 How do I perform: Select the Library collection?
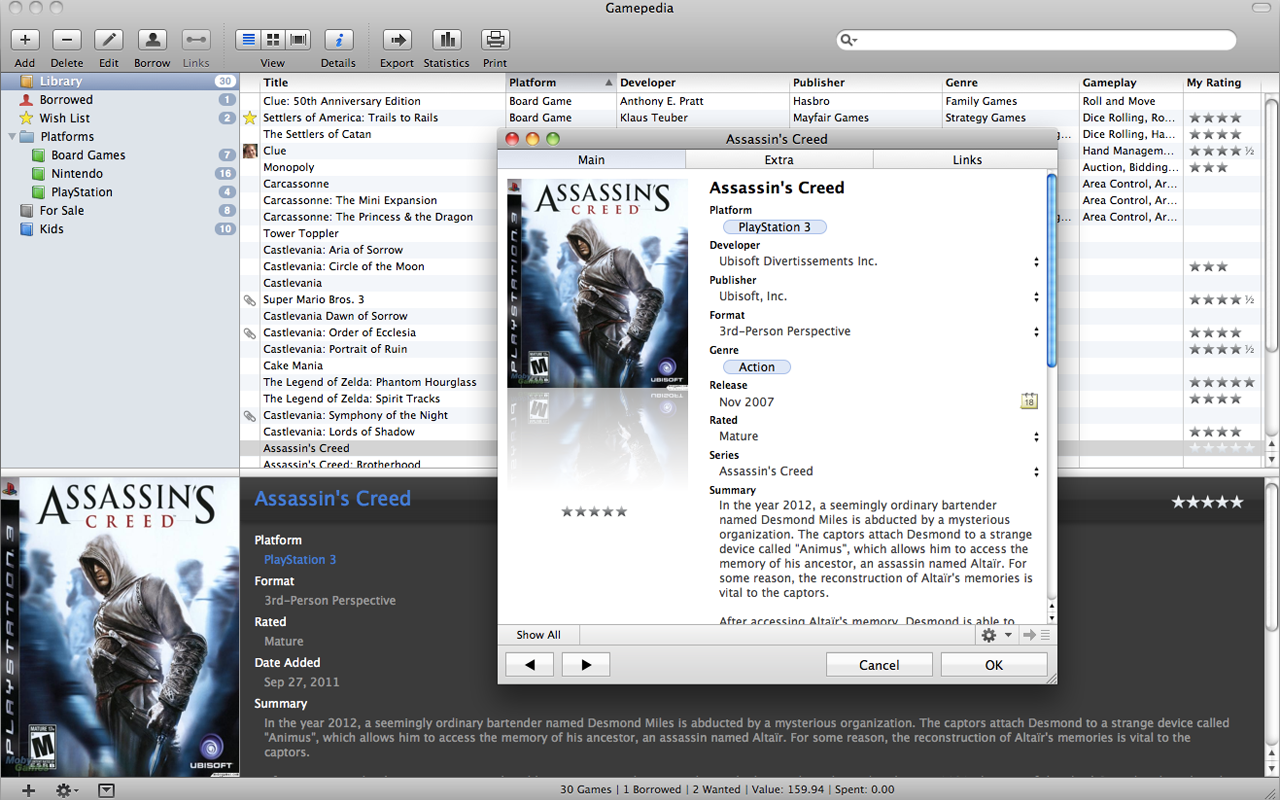click(x=120, y=82)
